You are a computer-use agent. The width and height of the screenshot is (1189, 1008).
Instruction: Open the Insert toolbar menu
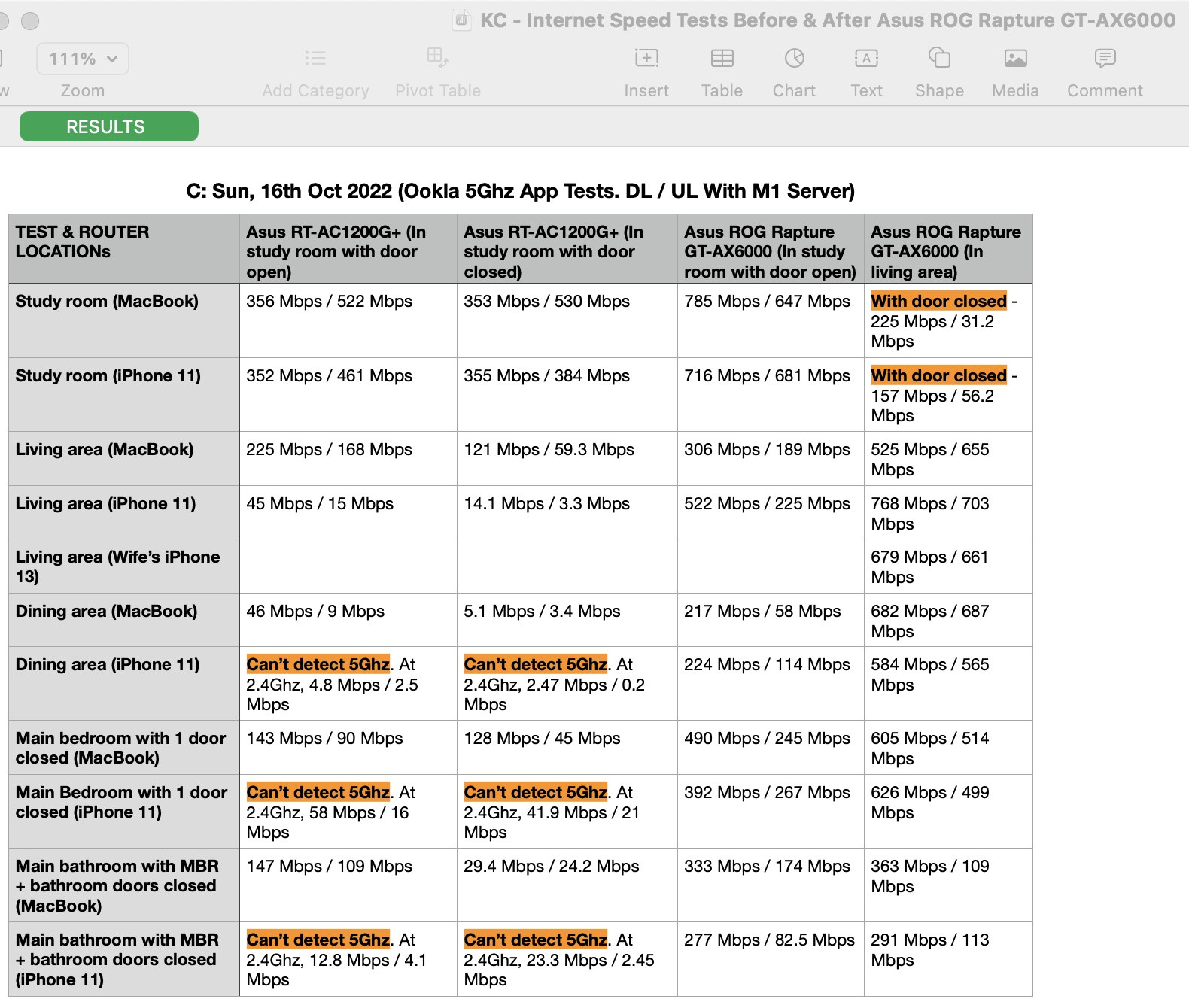(x=646, y=58)
